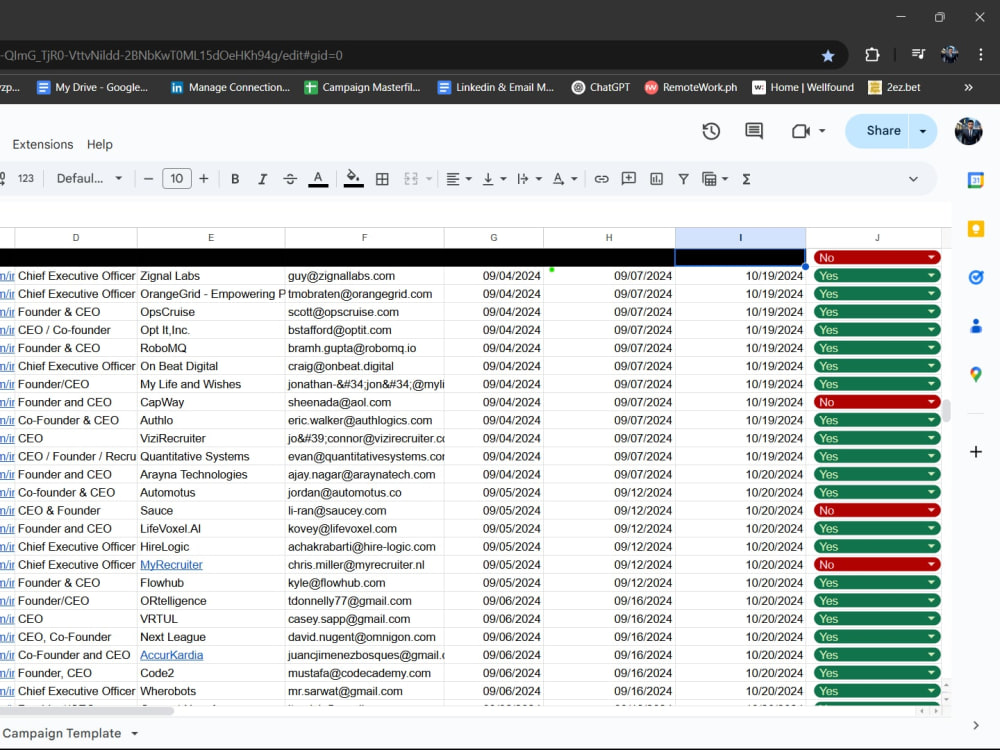Open text rotation options
Viewport: 1000px width, 750px height.
coord(564,179)
